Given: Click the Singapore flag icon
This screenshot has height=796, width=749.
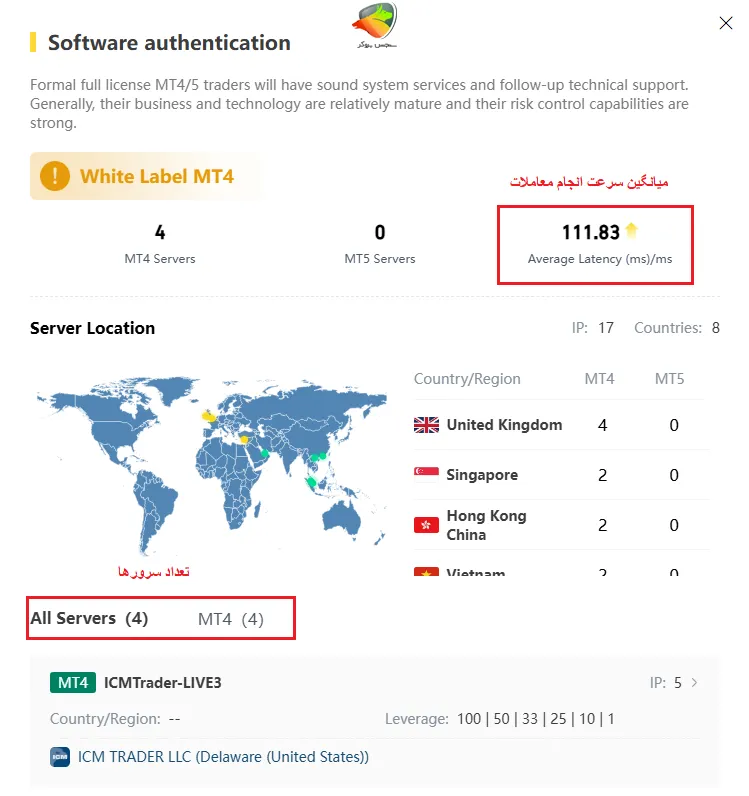Looking at the screenshot, I should point(426,475).
